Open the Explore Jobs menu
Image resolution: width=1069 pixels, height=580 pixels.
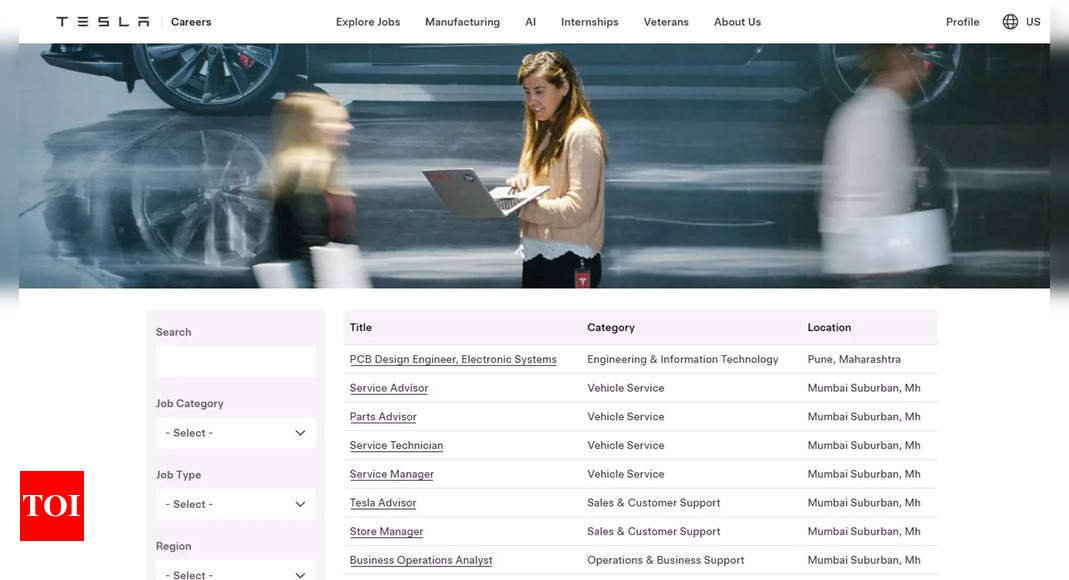pos(368,22)
